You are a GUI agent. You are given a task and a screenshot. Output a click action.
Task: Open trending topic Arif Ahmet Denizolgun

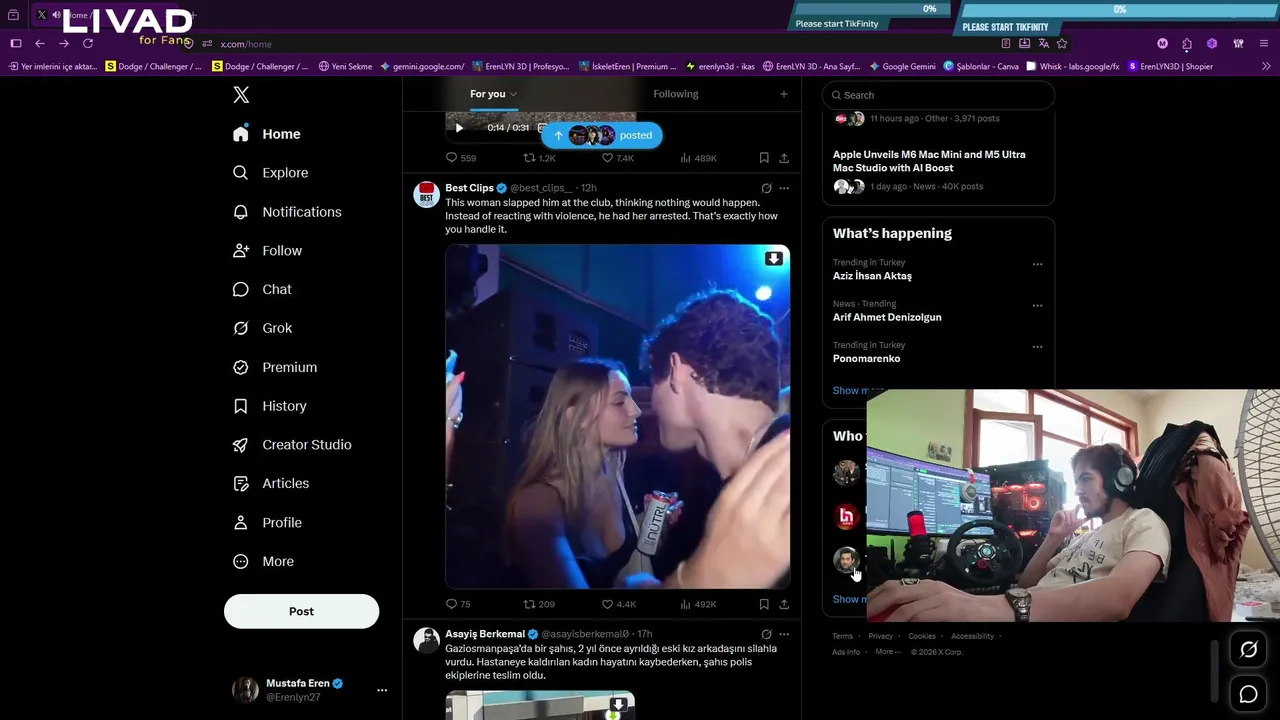887,317
